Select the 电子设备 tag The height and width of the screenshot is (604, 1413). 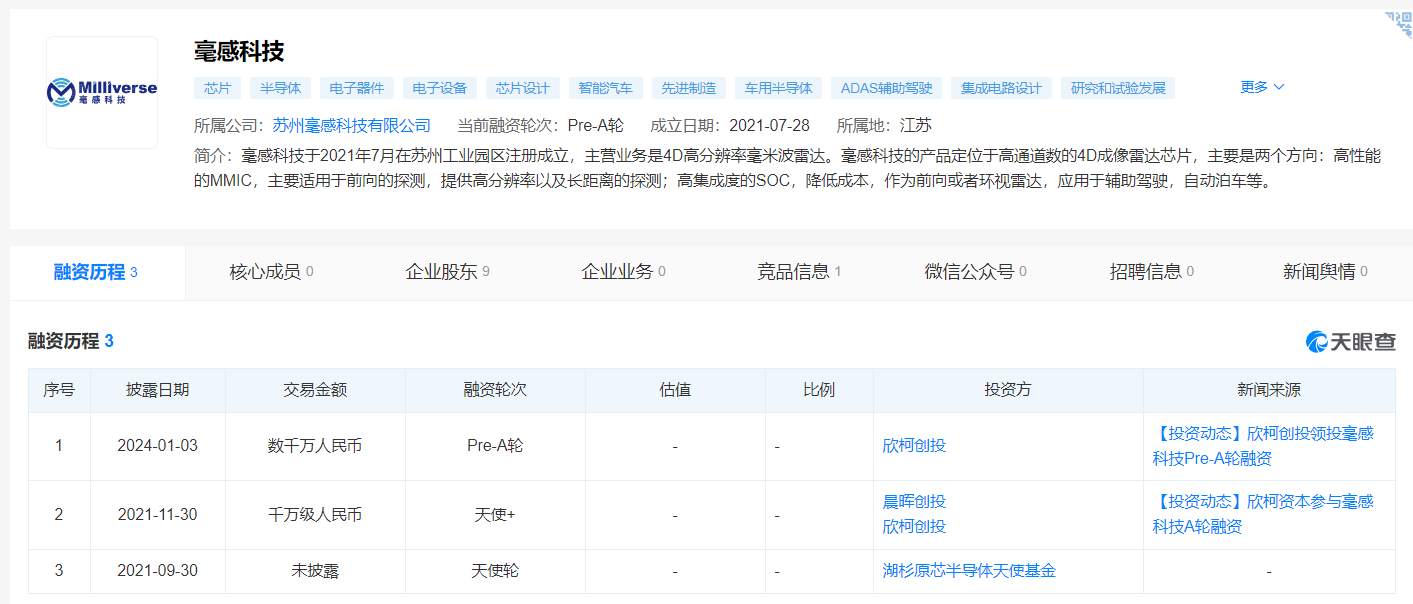click(440, 88)
